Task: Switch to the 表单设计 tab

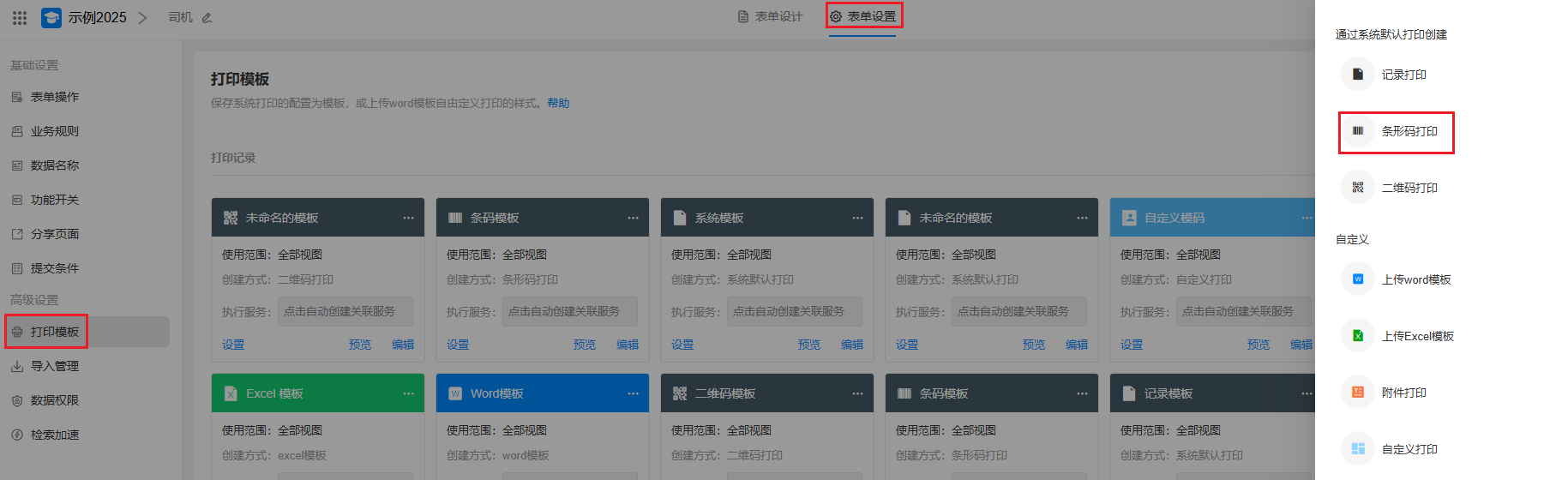Action: pyautogui.click(x=770, y=16)
